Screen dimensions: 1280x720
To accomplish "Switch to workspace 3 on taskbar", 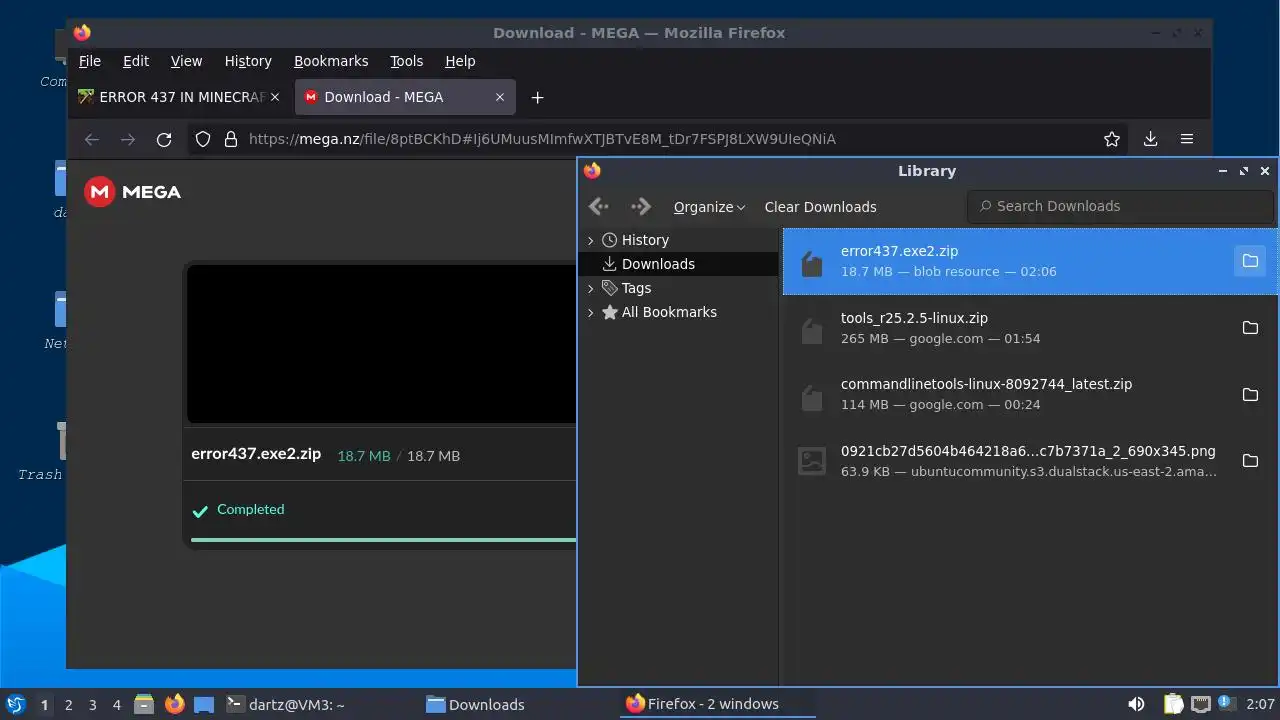I will pyautogui.click(x=92, y=705).
